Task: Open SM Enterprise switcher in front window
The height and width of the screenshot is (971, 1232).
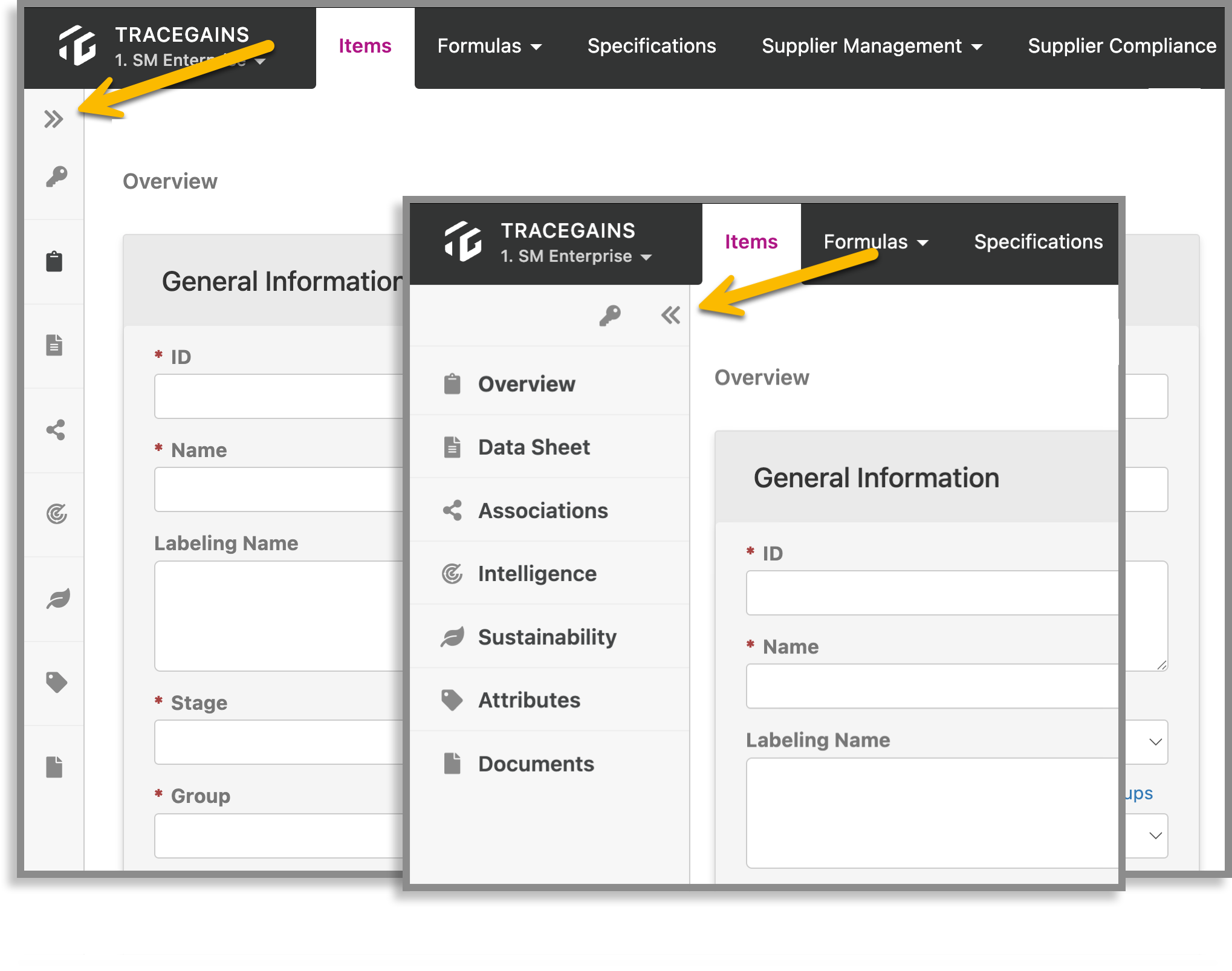Action: (x=576, y=256)
